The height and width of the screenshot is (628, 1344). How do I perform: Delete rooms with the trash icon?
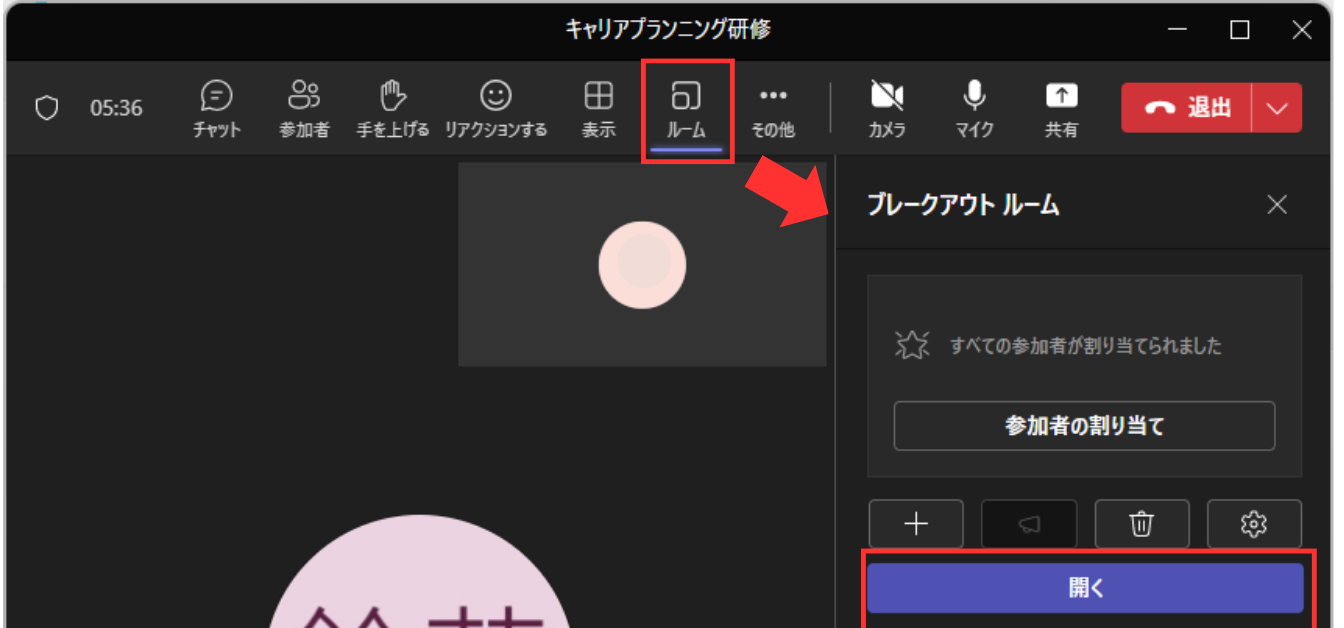[1142, 524]
